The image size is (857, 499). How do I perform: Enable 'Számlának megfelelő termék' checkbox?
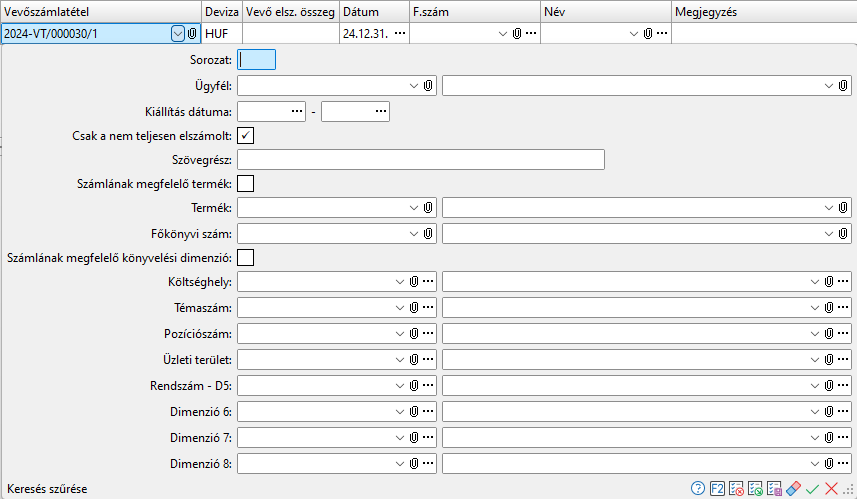point(246,183)
